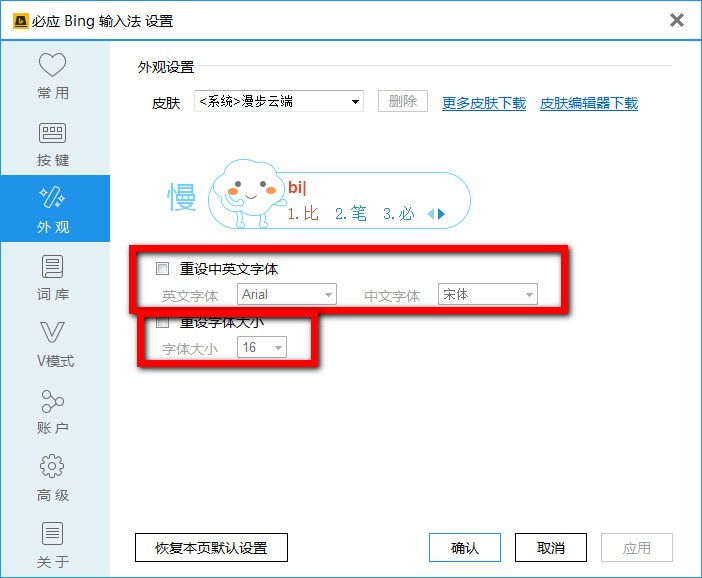Expand the 皮肤 skin dropdown

coord(279,101)
